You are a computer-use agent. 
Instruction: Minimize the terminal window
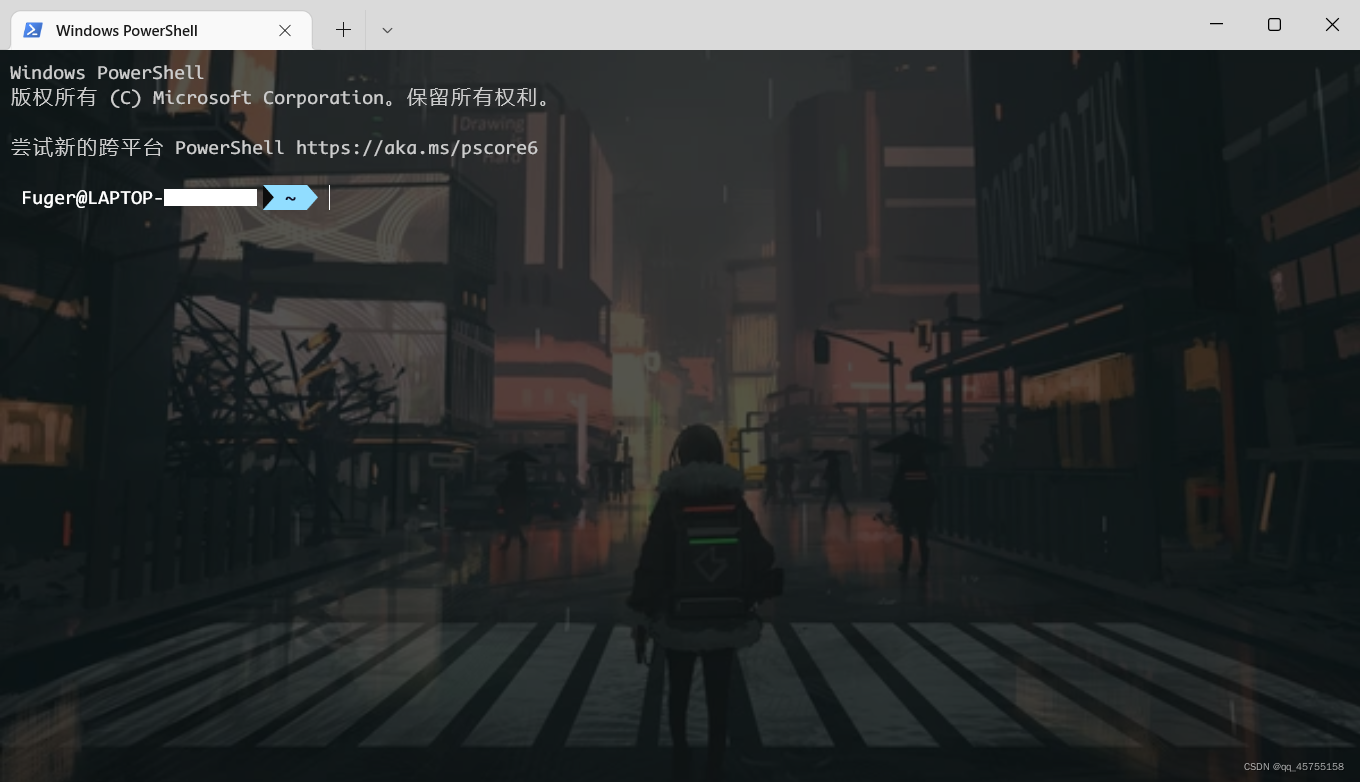click(x=1216, y=25)
